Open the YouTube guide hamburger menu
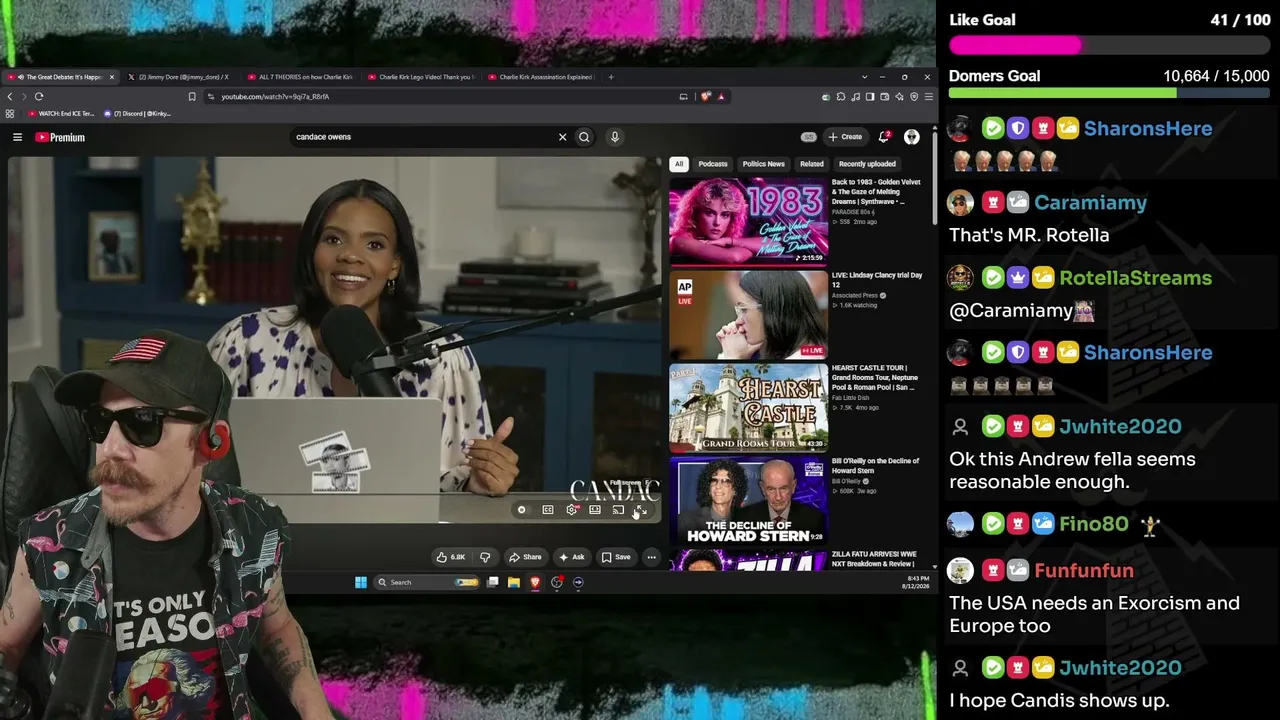This screenshot has height=720, width=1280. pyautogui.click(x=17, y=137)
